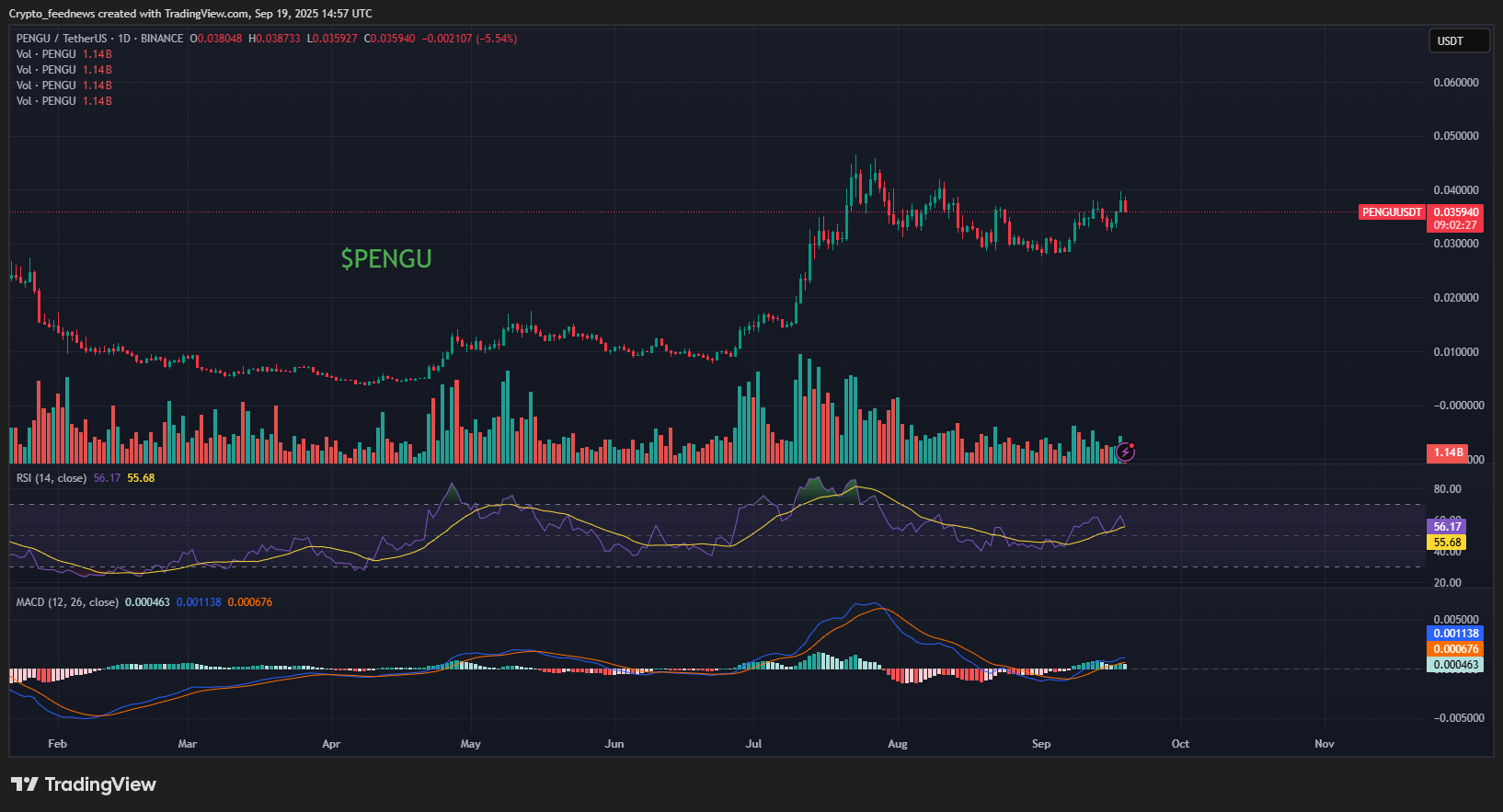This screenshot has height=812, width=1503.
Task: Click the TradingView logo at bottom left
Action: pos(84,784)
